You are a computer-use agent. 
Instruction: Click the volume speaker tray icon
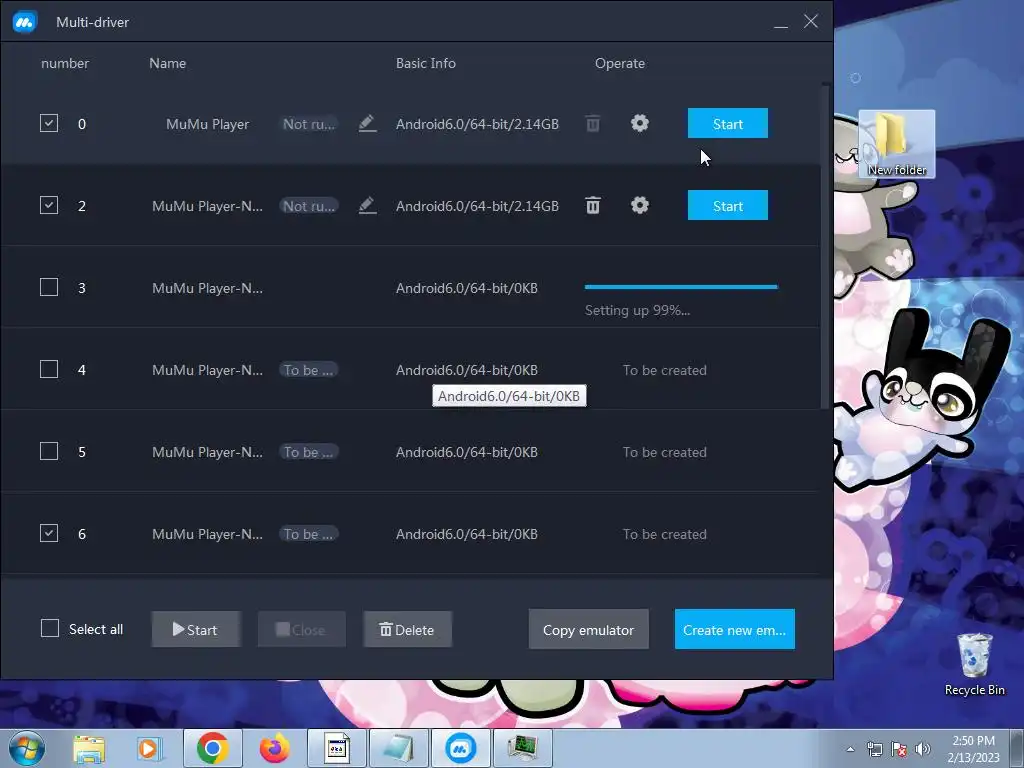pos(922,749)
